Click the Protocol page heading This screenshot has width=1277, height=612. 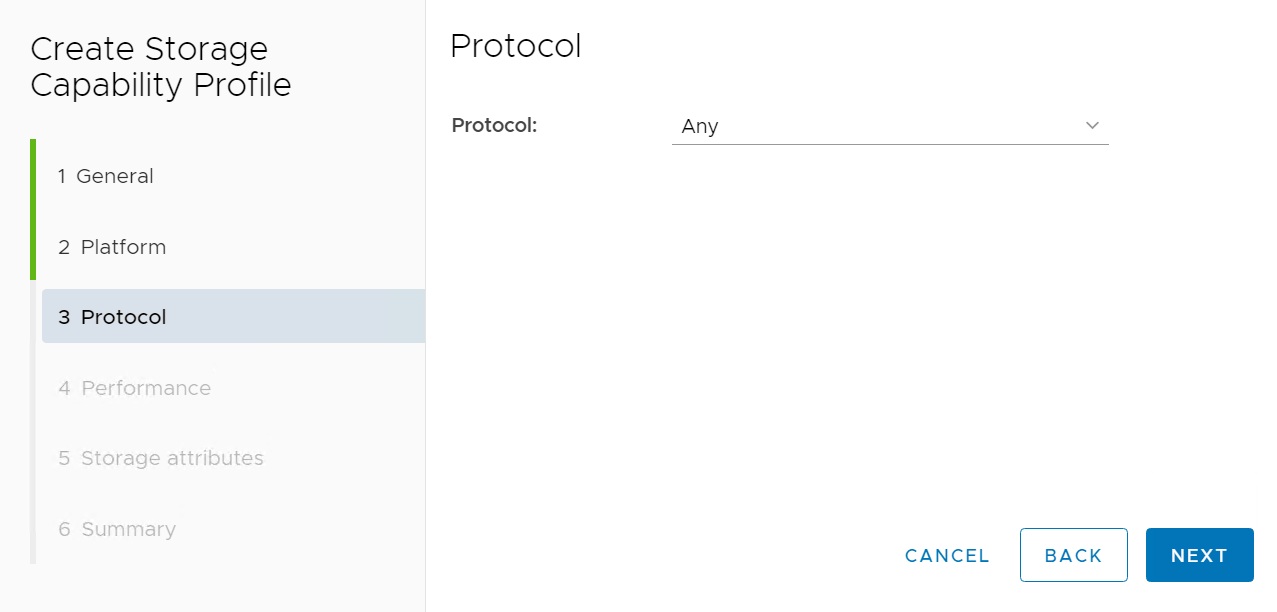coord(516,46)
